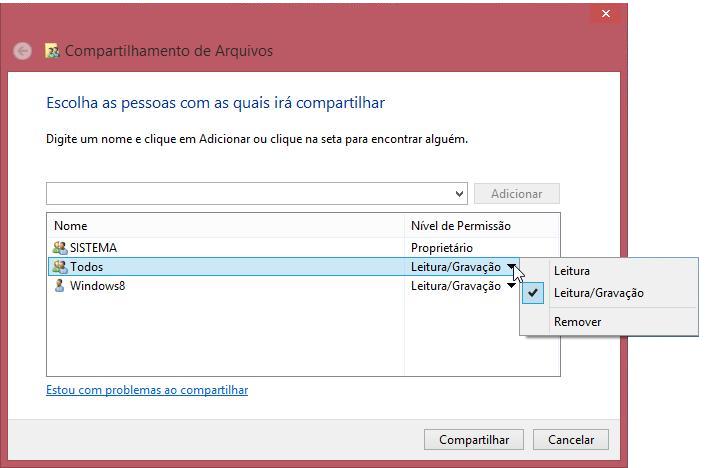
Task: Click the name entry text field
Action: tap(248, 194)
